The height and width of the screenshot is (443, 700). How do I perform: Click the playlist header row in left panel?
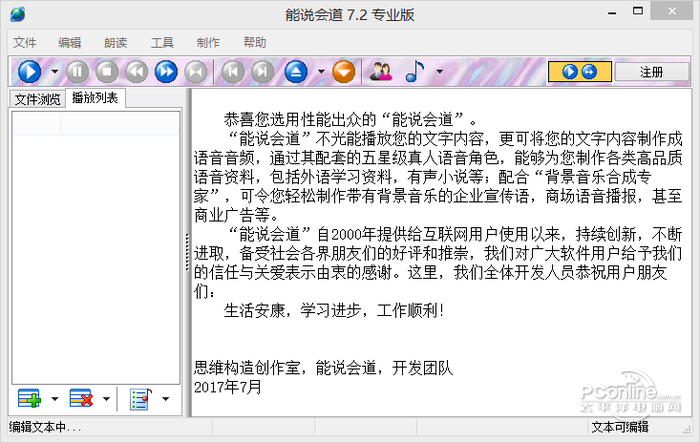pyautogui.click(x=96, y=123)
